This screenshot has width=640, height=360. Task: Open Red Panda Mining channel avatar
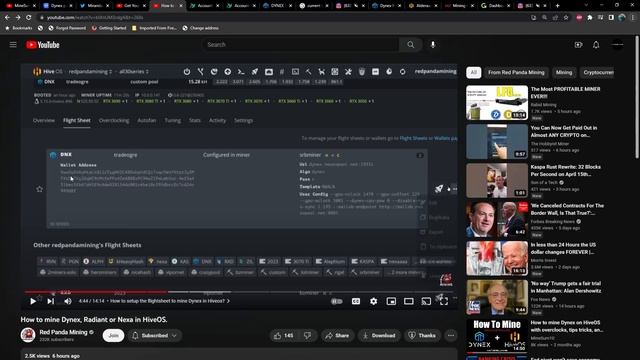(x=28, y=335)
